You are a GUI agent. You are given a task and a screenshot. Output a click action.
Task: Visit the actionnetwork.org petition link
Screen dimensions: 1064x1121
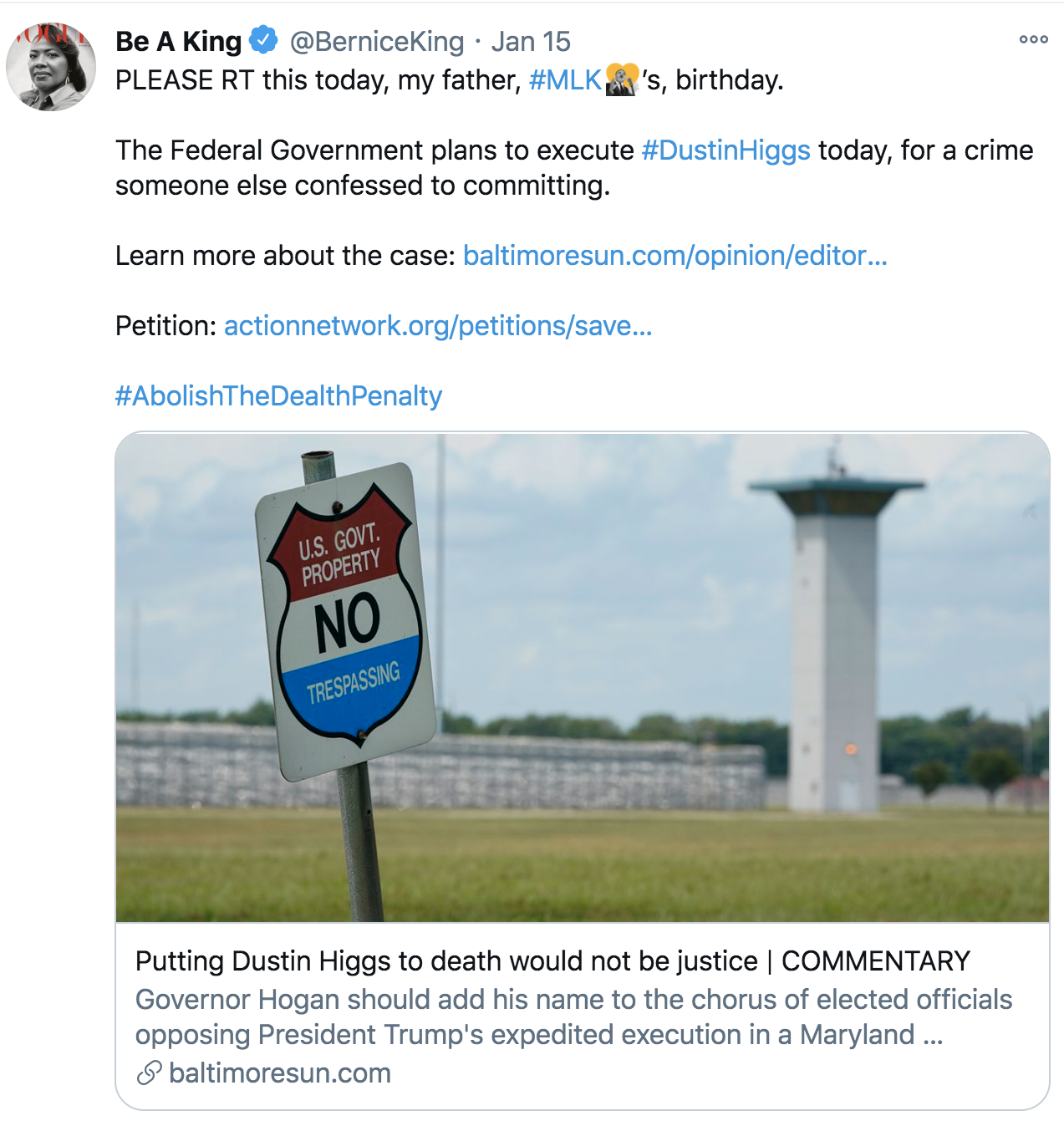(437, 326)
